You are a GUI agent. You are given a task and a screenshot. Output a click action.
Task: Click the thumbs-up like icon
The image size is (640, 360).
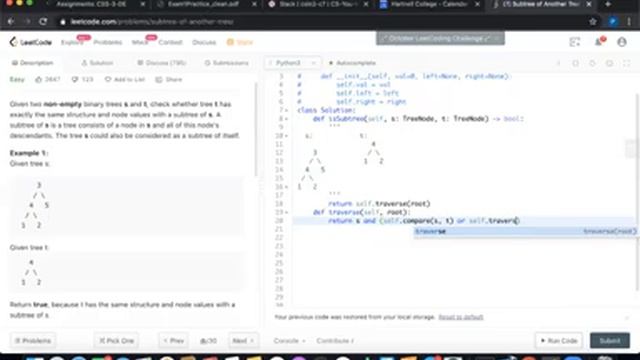point(38,79)
